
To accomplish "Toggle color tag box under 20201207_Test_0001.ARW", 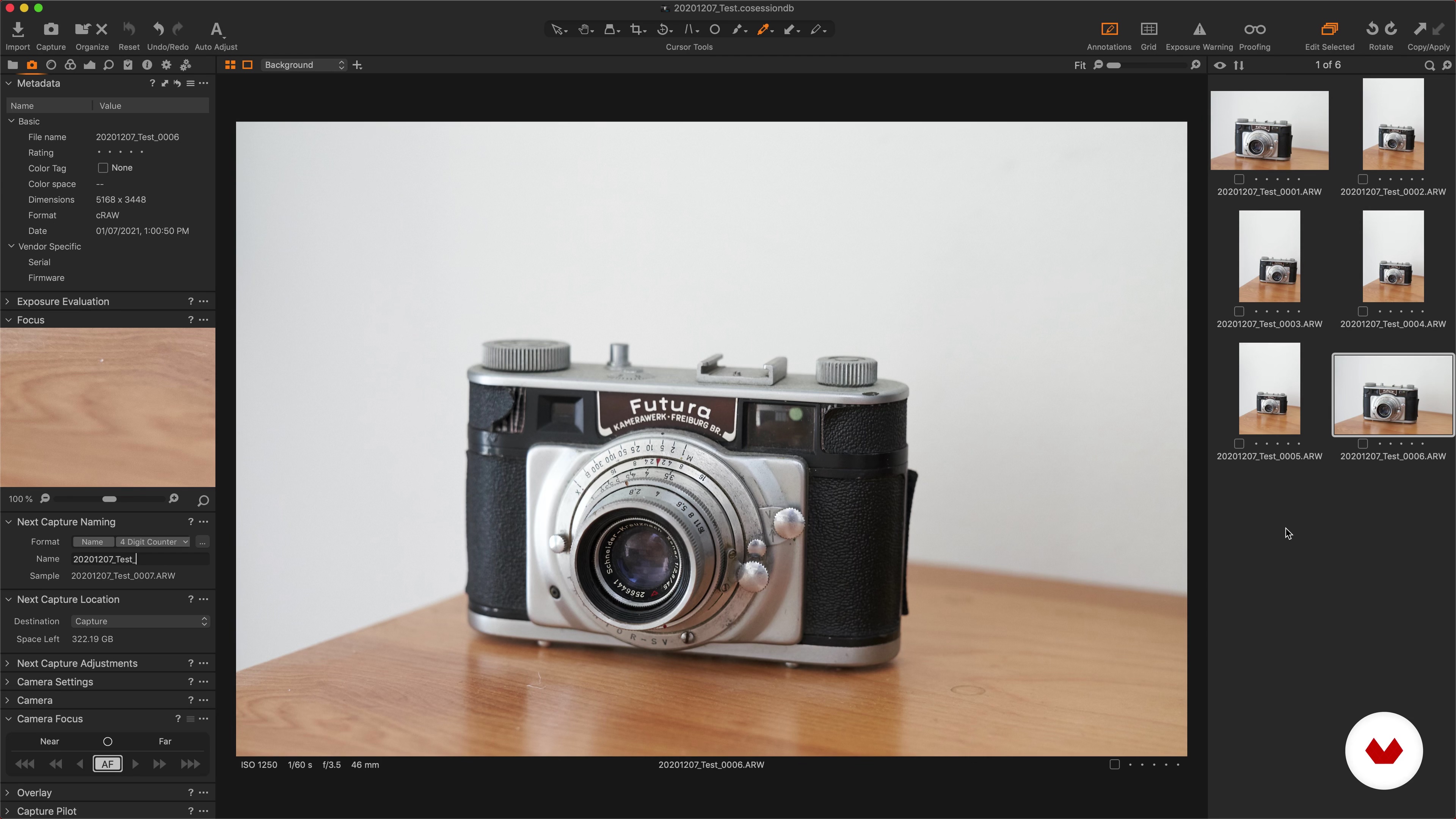I will (1239, 179).
